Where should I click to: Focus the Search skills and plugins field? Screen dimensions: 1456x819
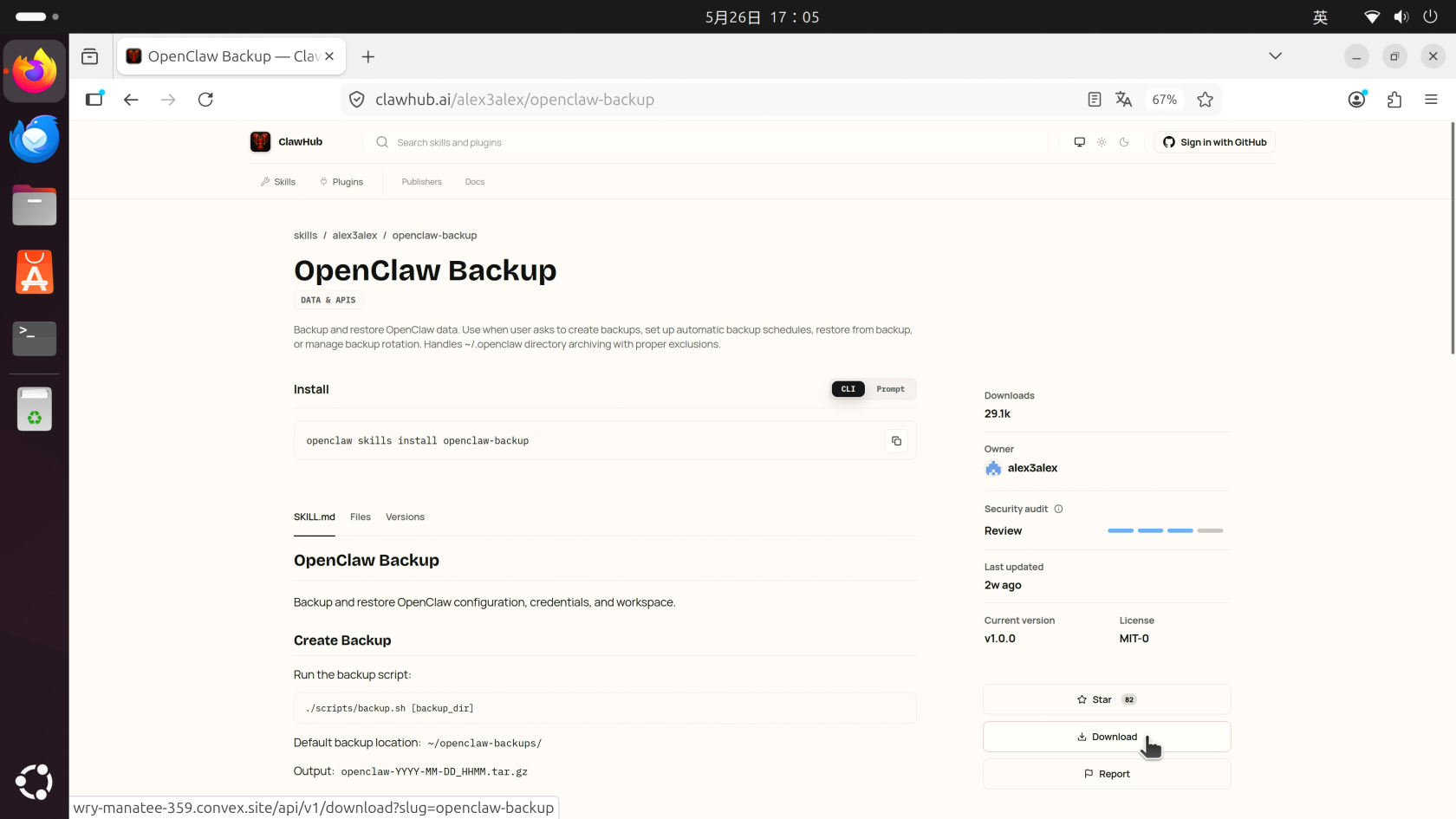click(x=705, y=142)
